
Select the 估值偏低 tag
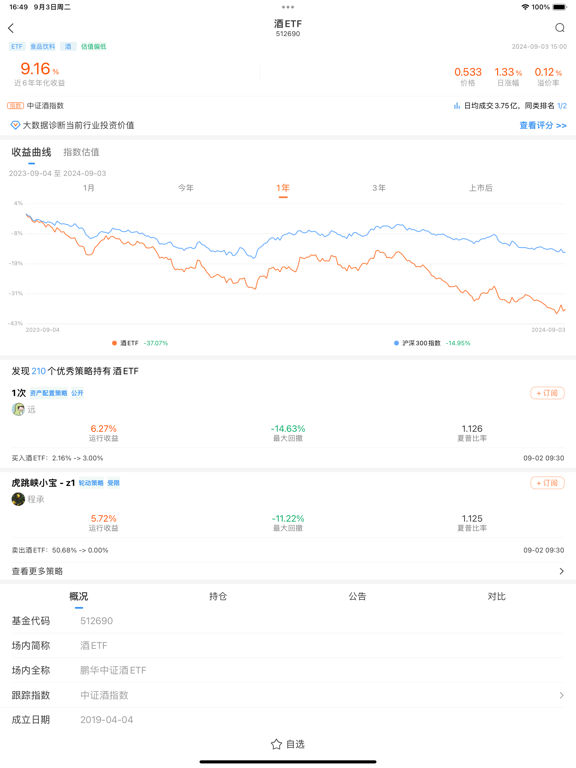pos(94,47)
